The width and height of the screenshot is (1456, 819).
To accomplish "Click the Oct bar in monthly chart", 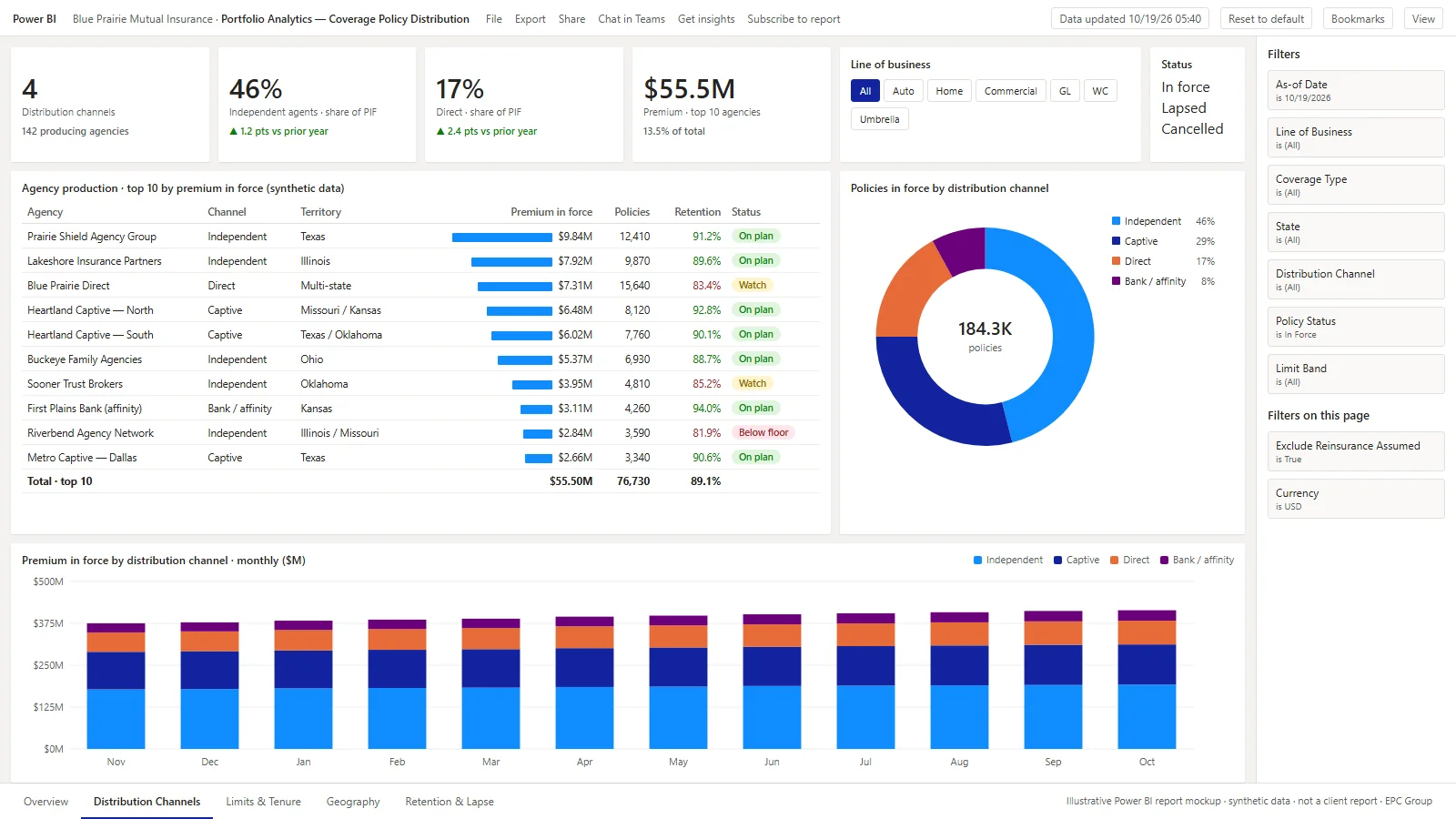I will pyautogui.click(x=1147, y=679).
